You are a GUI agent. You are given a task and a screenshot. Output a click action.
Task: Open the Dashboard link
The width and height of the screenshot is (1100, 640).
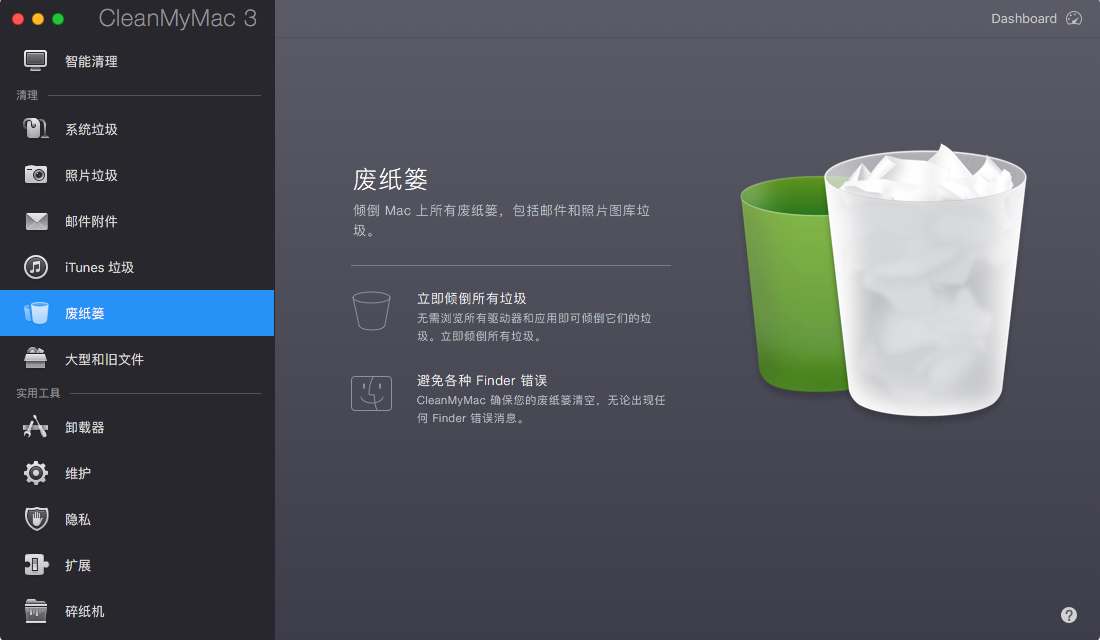point(1024,18)
